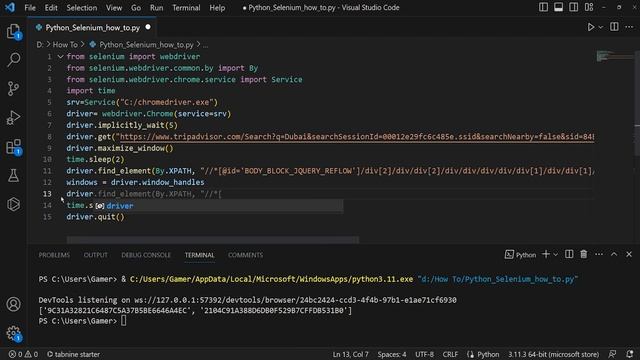Open the Manage gear settings
Image resolution: width=640 pixels, height=360 pixels.
tap(13, 333)
